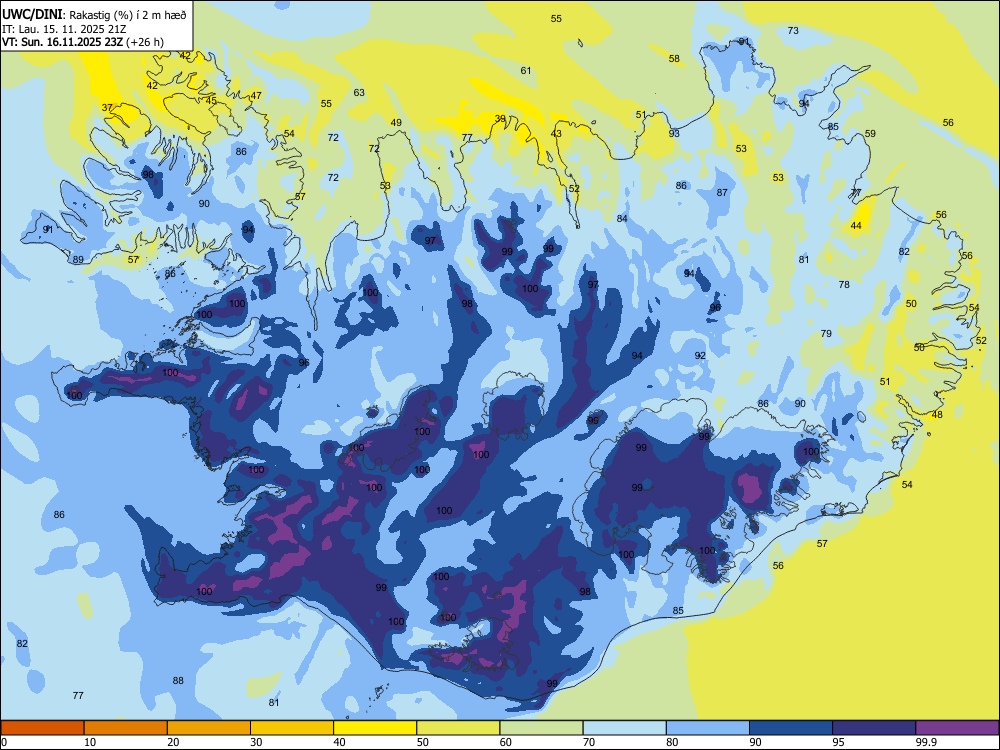Click the amber 20–30 legend swatch

(209, 728)
